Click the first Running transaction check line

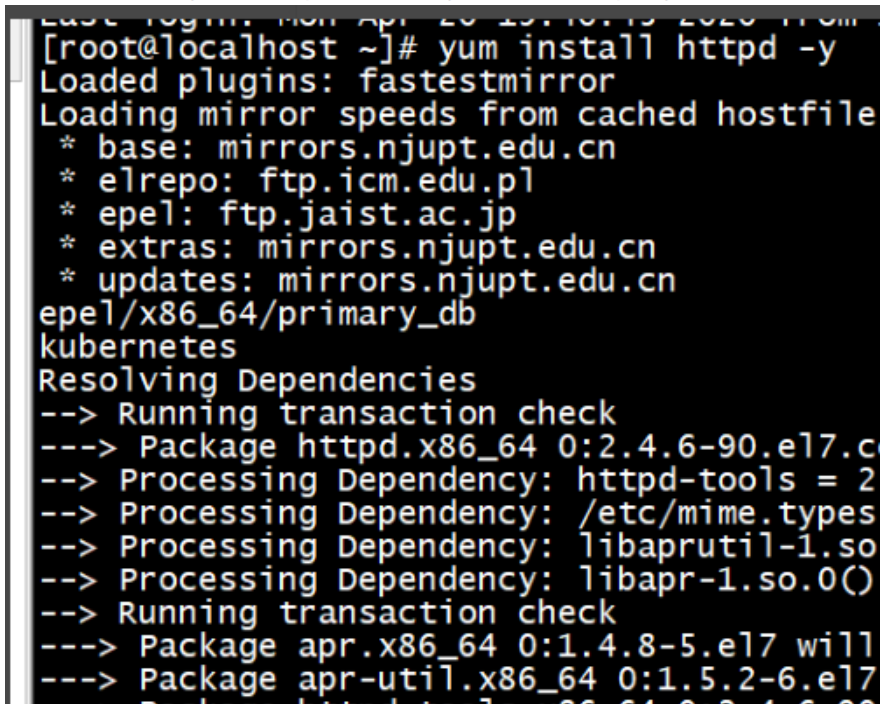click(x=327, y=414)
